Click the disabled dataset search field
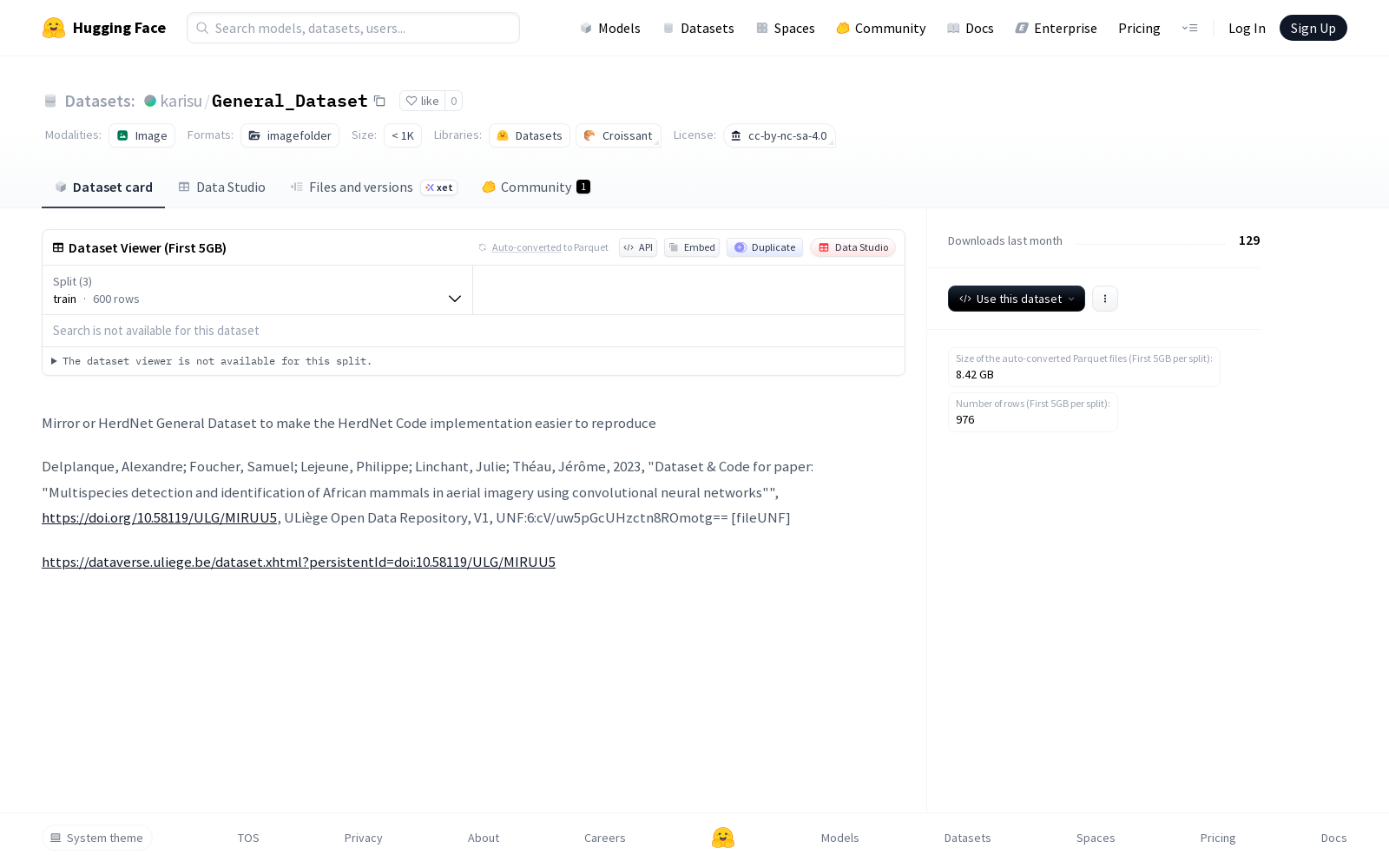The height and width of the screenshot is (868, 1389). tap(473, 331)
